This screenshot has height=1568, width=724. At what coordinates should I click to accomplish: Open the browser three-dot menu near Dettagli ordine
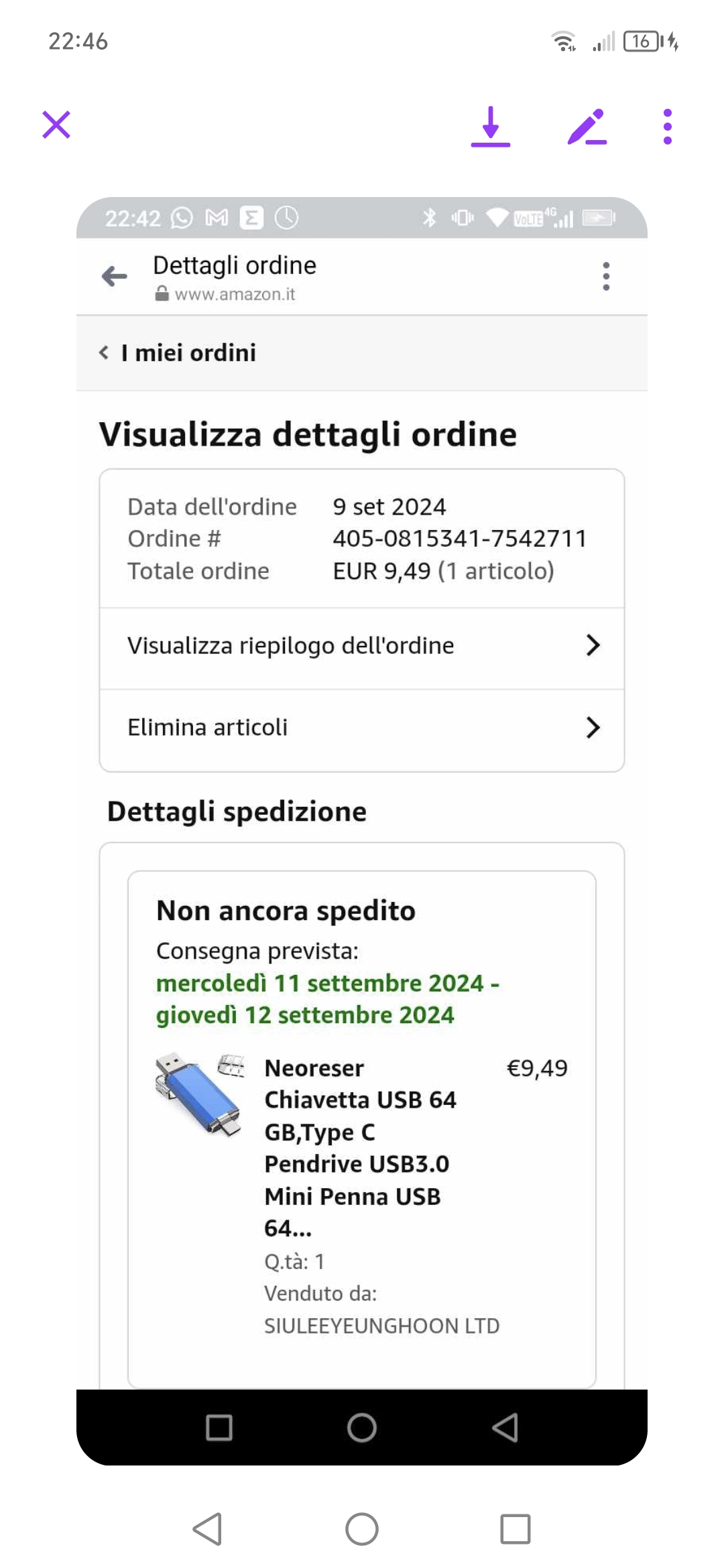point(606,276)
